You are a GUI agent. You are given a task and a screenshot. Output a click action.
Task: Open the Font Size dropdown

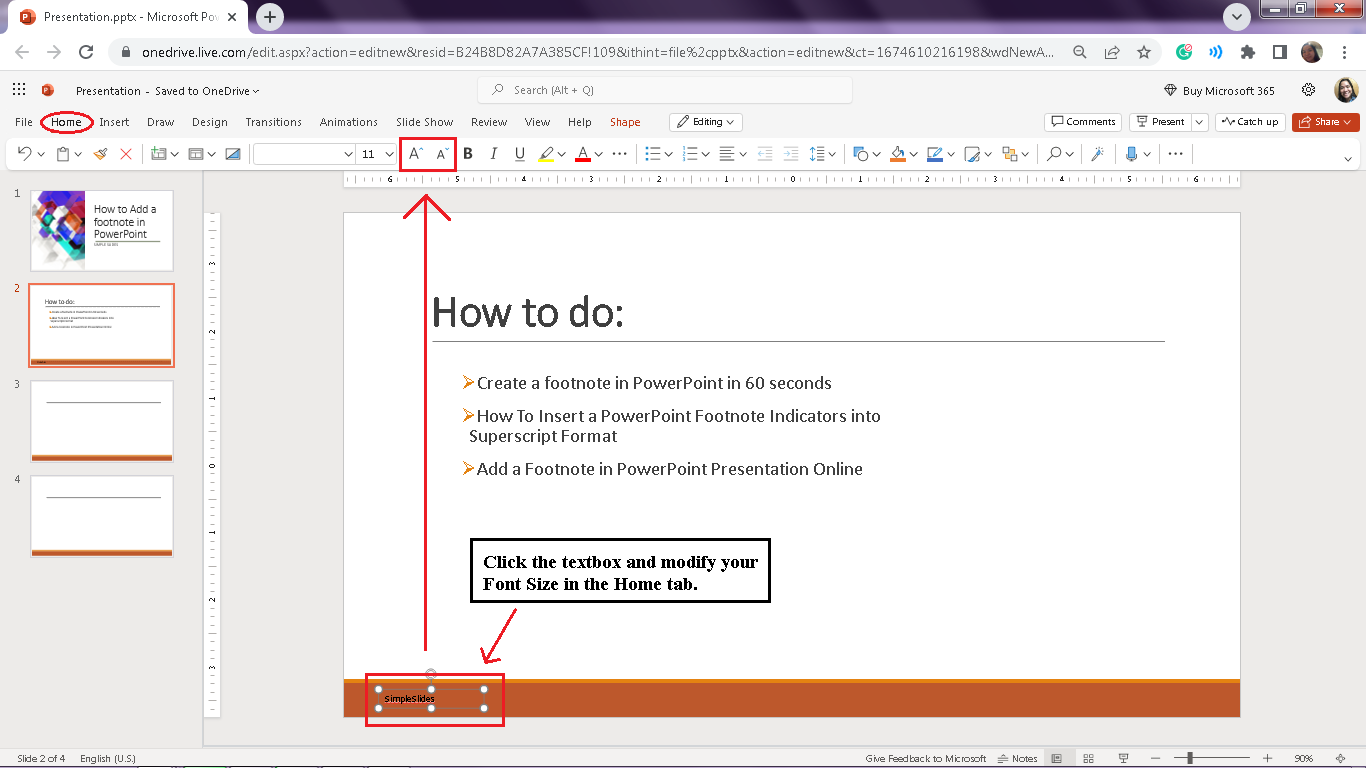[389, 153]
